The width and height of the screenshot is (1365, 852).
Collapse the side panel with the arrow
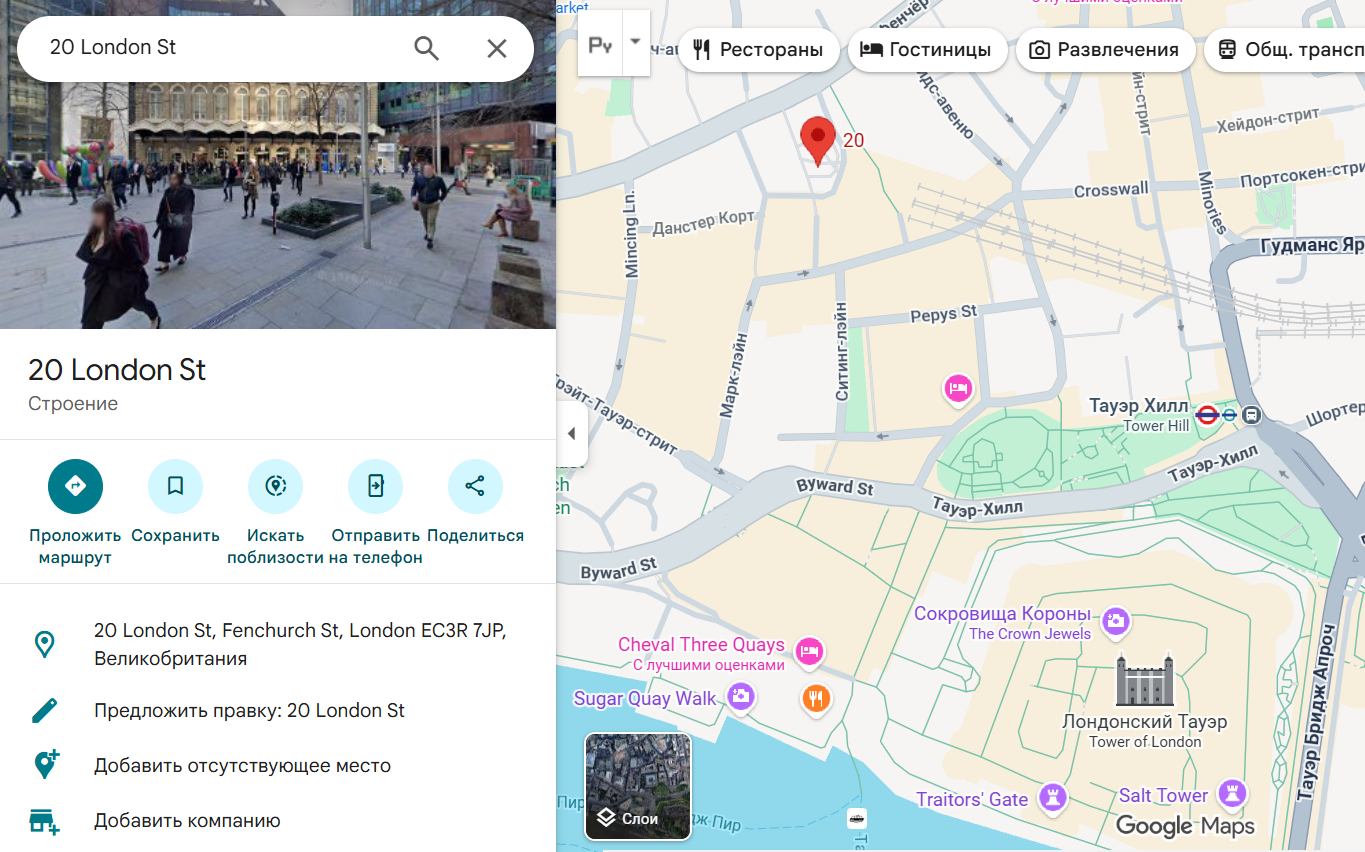click(x=572, y=433)
